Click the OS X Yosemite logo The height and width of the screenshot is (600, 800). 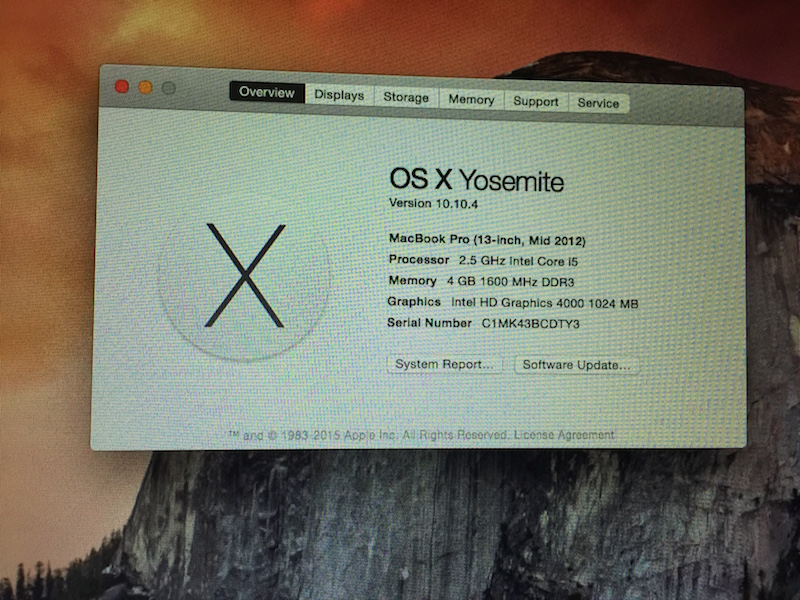[x=244, y=278]
